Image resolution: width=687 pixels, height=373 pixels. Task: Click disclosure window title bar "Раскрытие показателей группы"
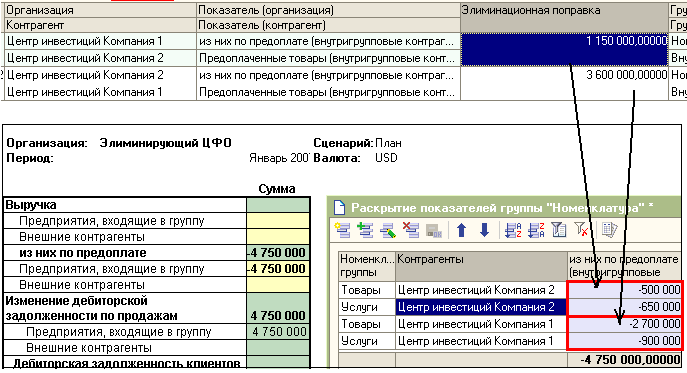point(504,207)
